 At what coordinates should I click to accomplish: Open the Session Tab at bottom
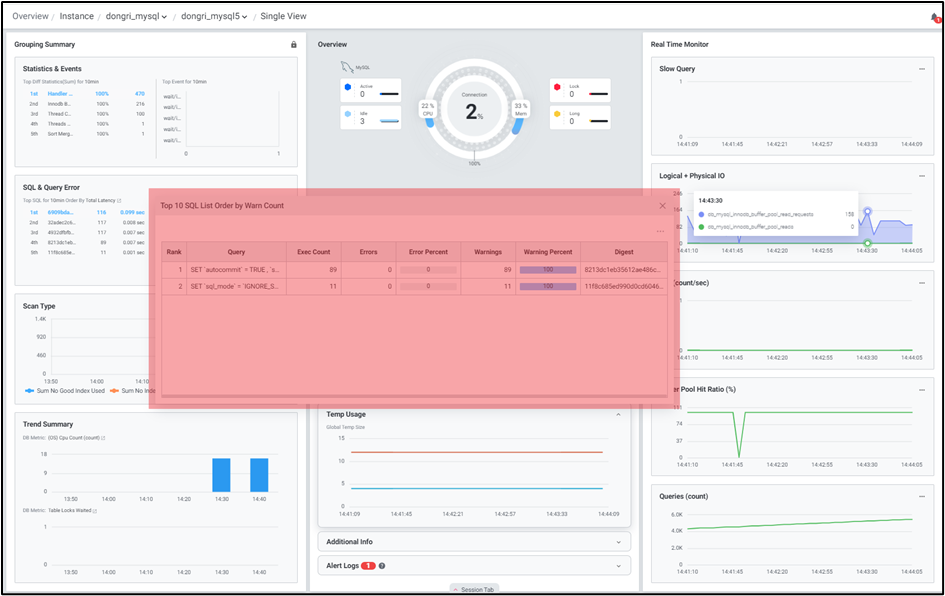[473, 589]
